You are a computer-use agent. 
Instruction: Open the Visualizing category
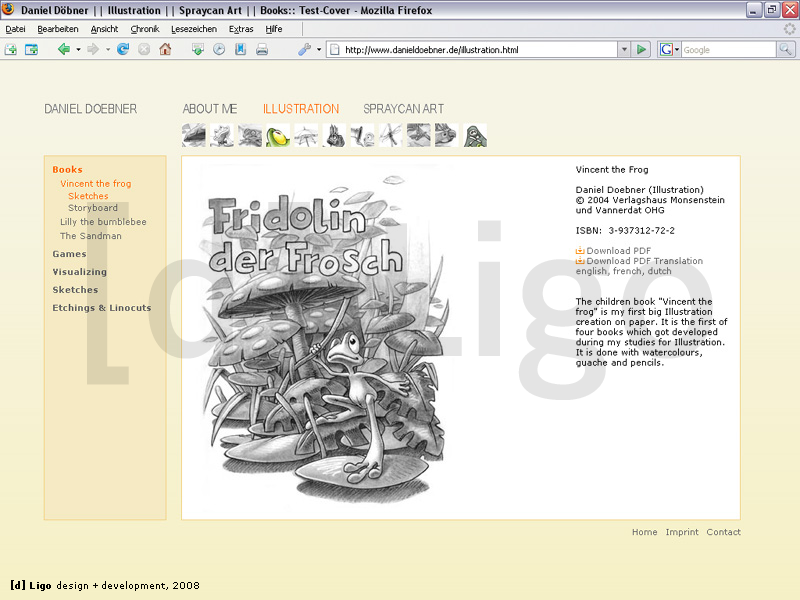80,272
